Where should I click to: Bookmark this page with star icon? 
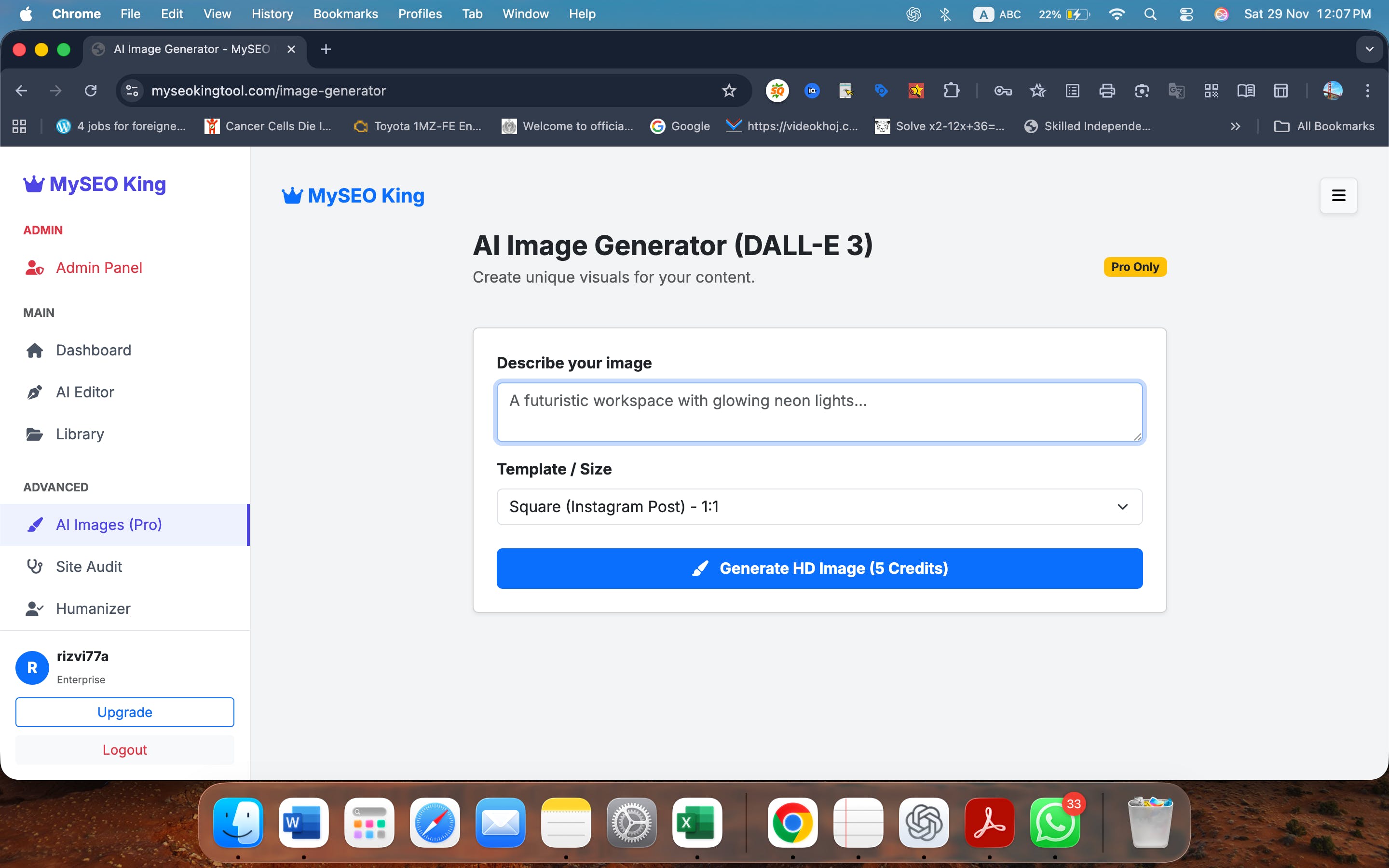coord(728,91)
